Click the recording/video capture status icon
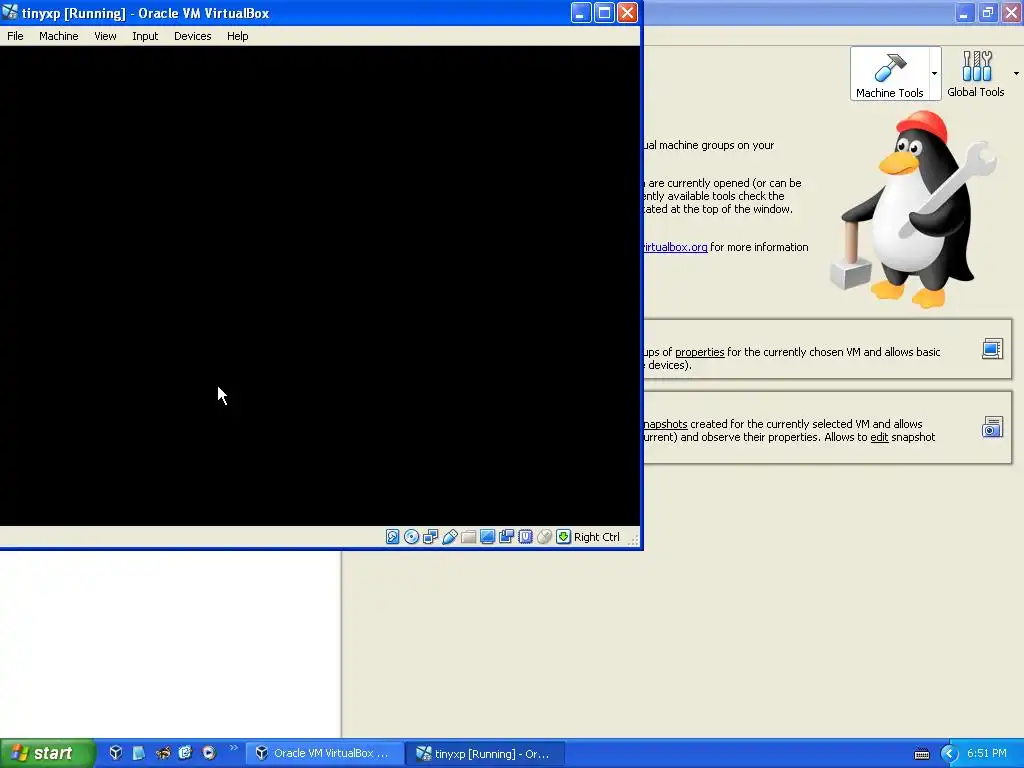 coord(506,537)
